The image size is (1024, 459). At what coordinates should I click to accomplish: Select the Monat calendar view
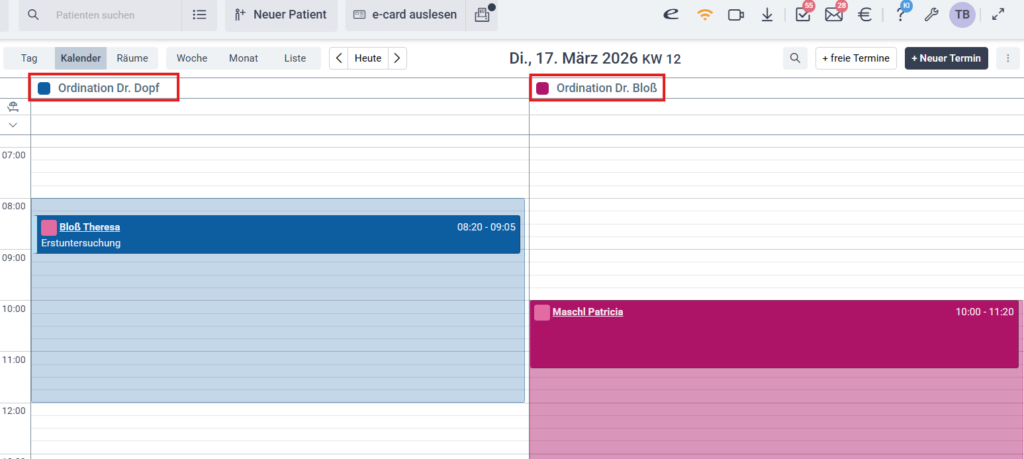(x=243, y=58)
